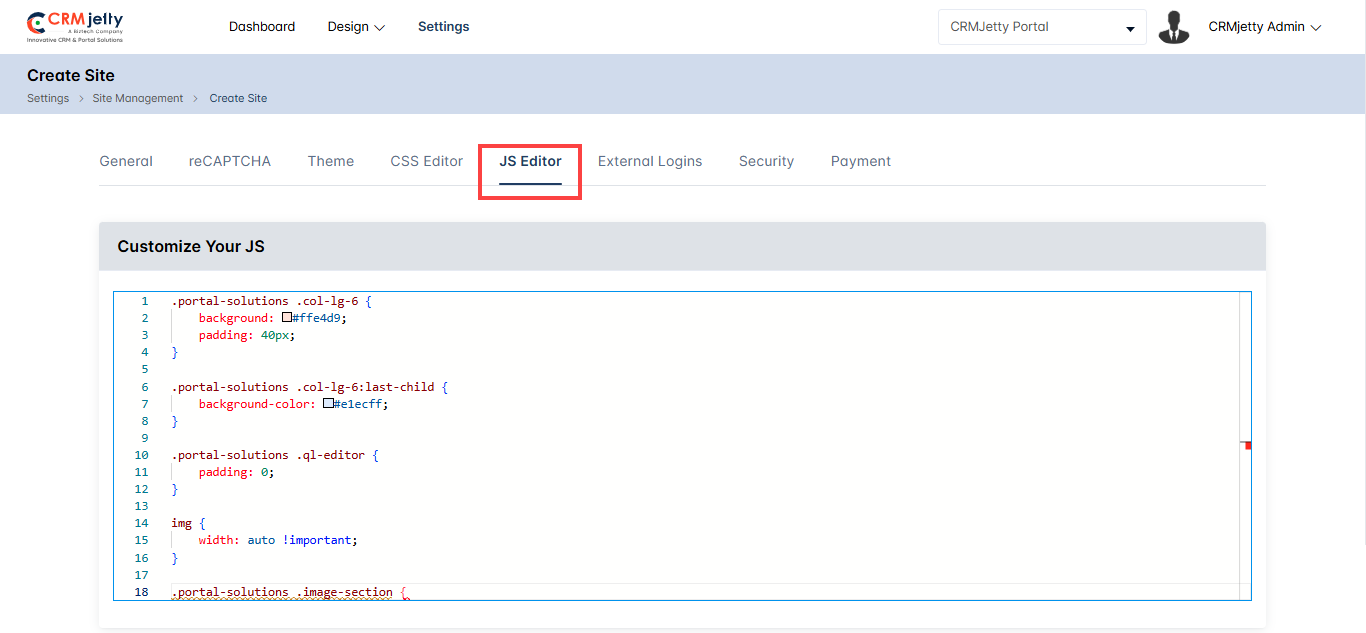The height and width of the screenshot is (633, 1366).
Task: Open the Payment tab
Action: coord(860,161)
